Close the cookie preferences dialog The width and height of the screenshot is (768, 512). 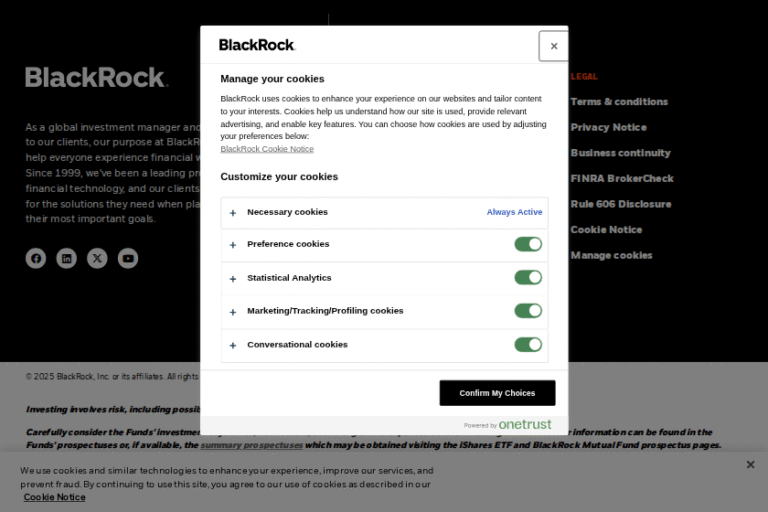553,46
